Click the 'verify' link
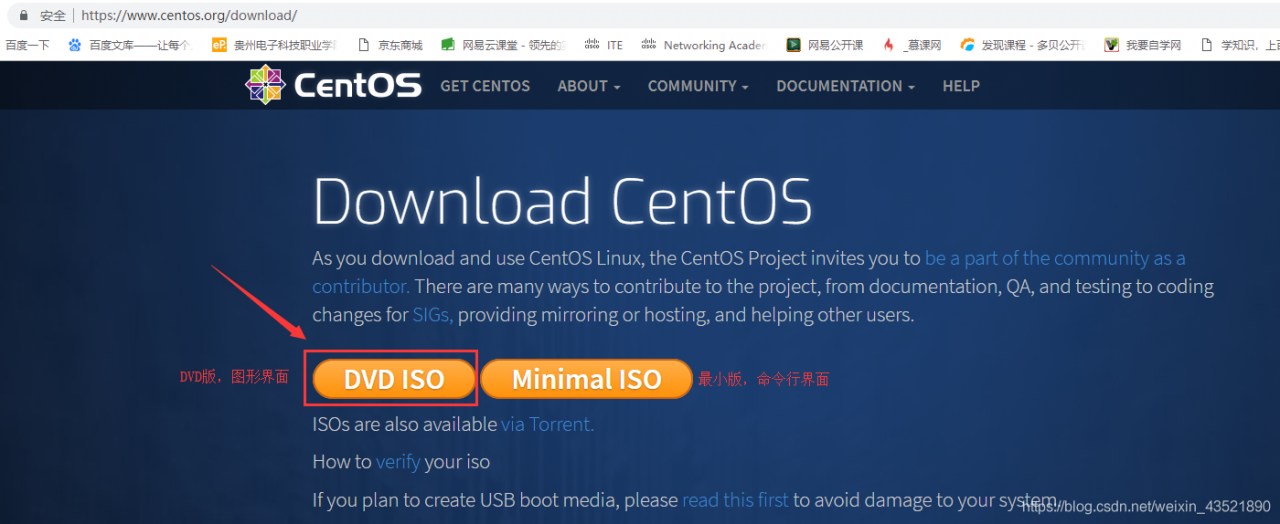The height and width of the screenshot is (524, 1280). pyautogui.click(x=398, y=462)
